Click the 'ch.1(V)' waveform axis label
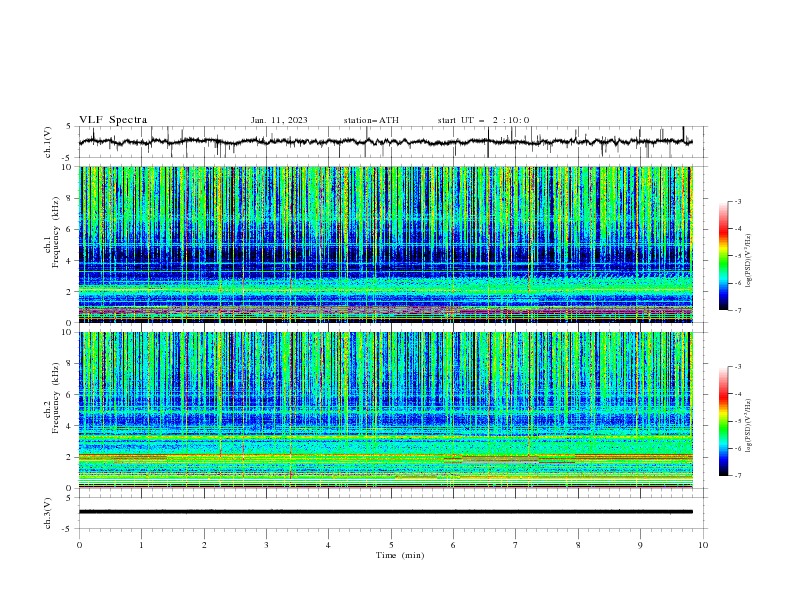The width and height of the screenshot is (792, 612). tap(48, 142)
